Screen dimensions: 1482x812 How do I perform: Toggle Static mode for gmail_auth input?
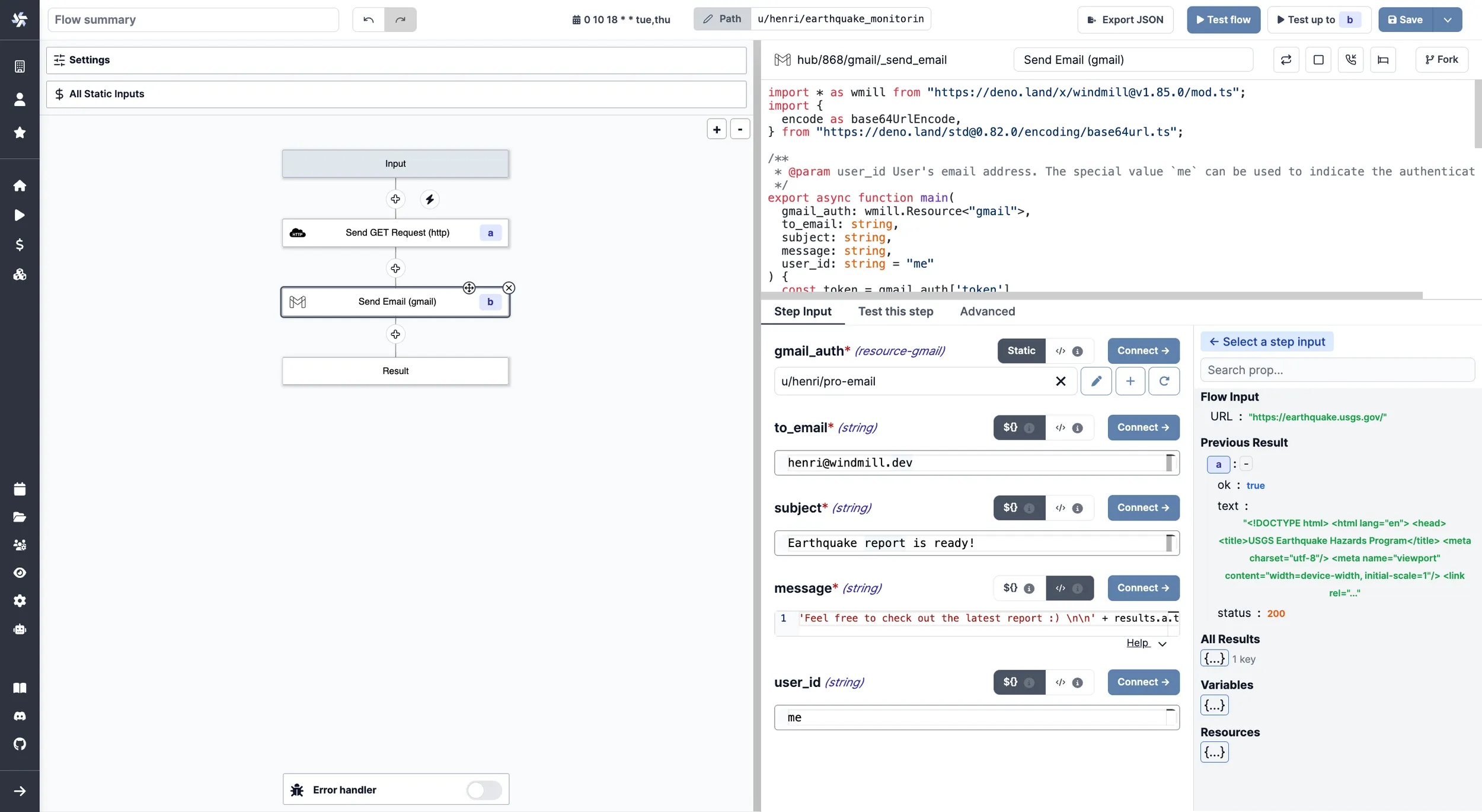point(1020,351)
